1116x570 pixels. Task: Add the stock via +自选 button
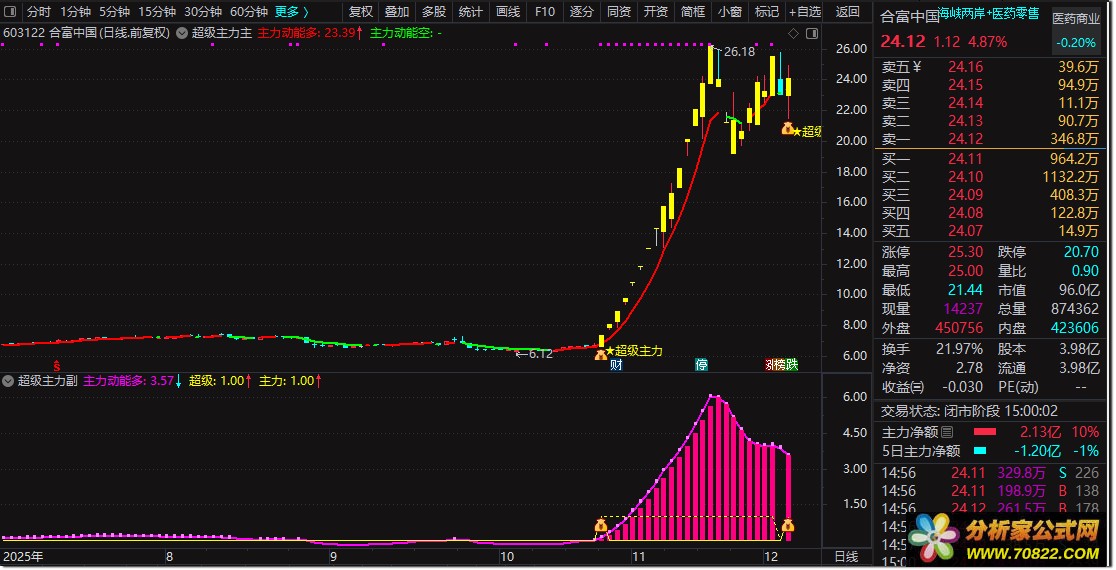[804, 12]
